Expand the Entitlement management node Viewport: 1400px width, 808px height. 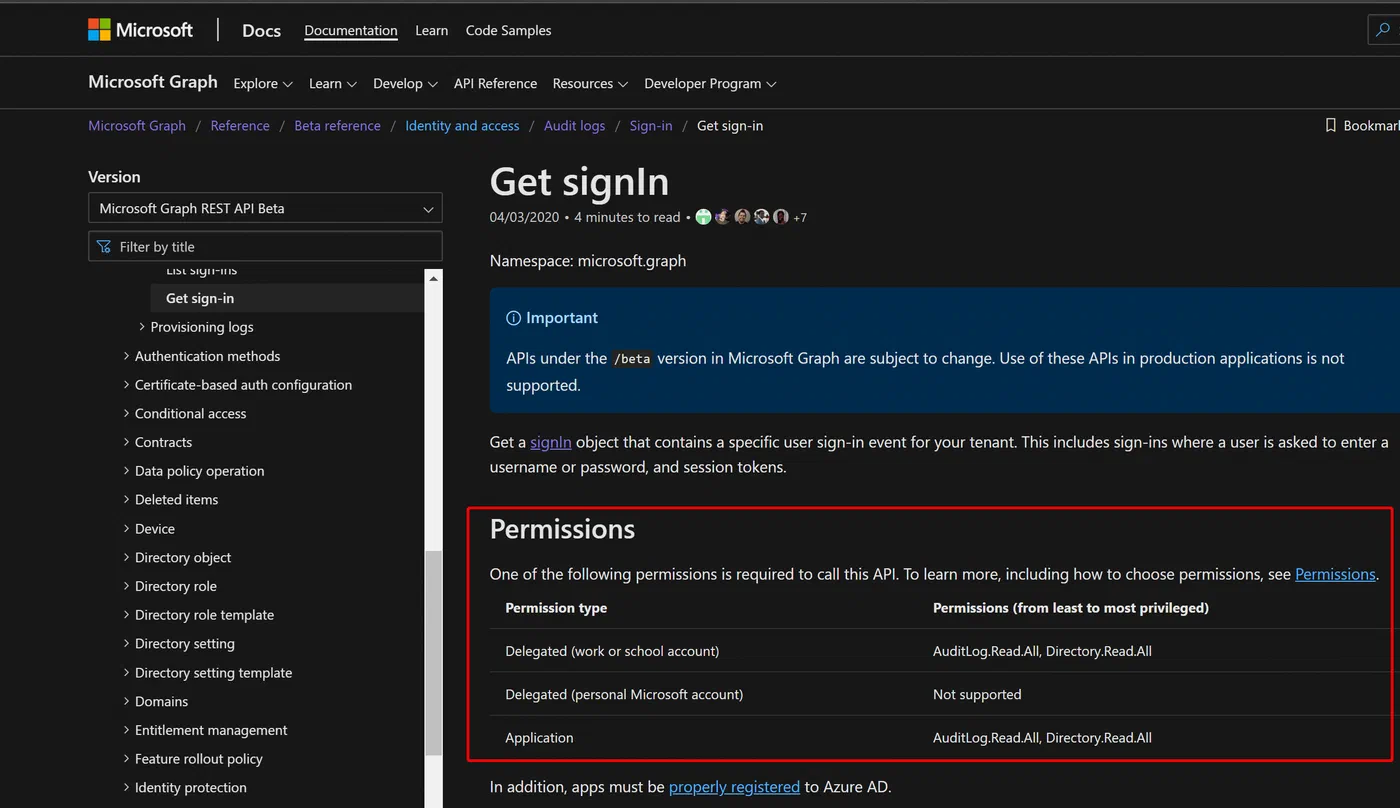tap(126, 730)
